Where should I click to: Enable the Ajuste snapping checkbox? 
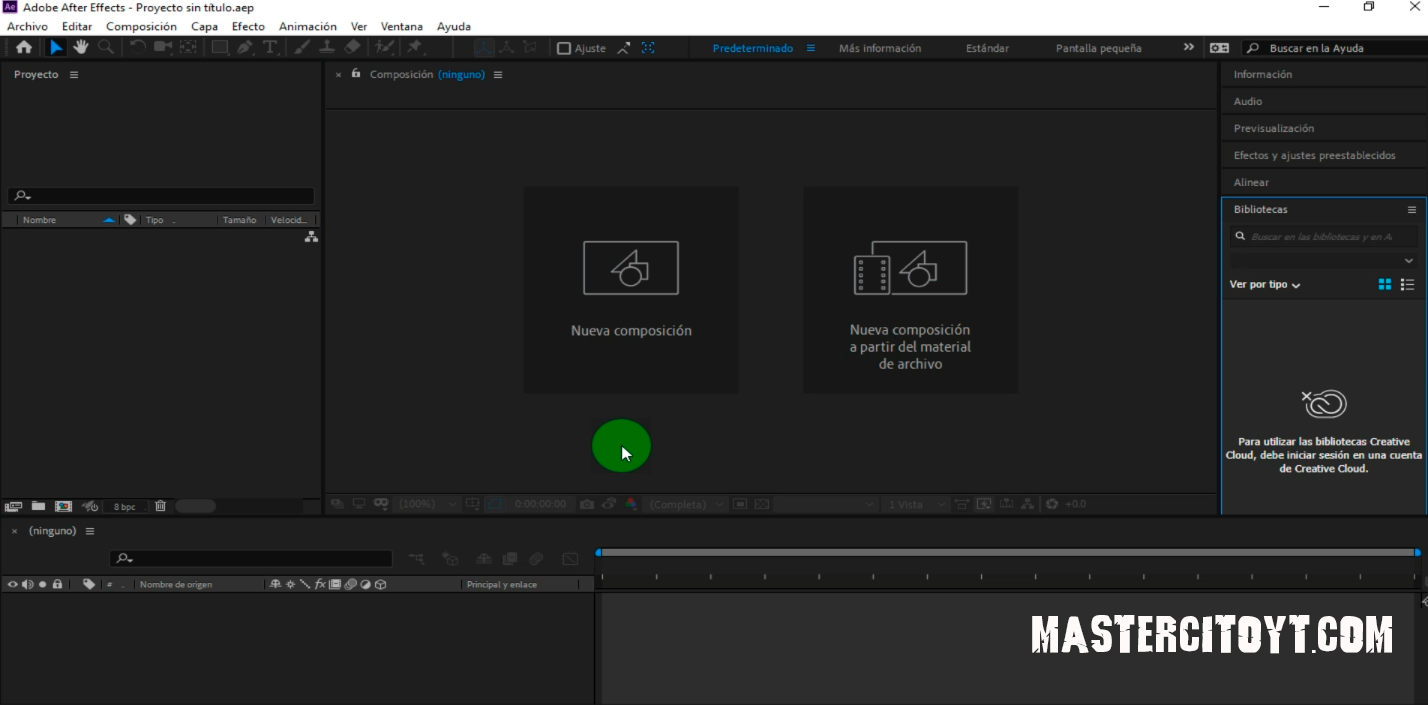coord(564,48)
